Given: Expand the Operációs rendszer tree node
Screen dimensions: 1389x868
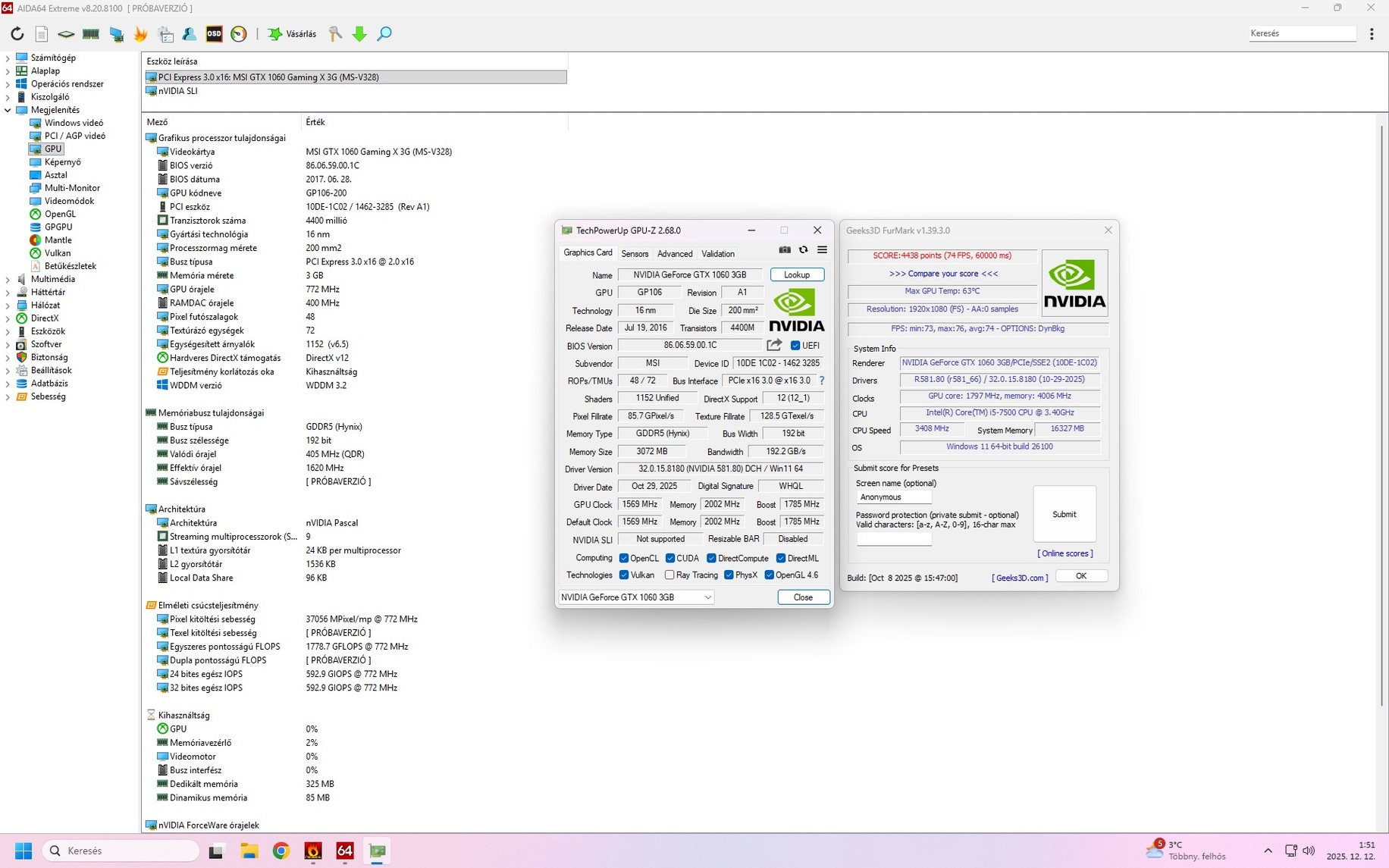Looking at the screenshot, I should click(8, 84).
